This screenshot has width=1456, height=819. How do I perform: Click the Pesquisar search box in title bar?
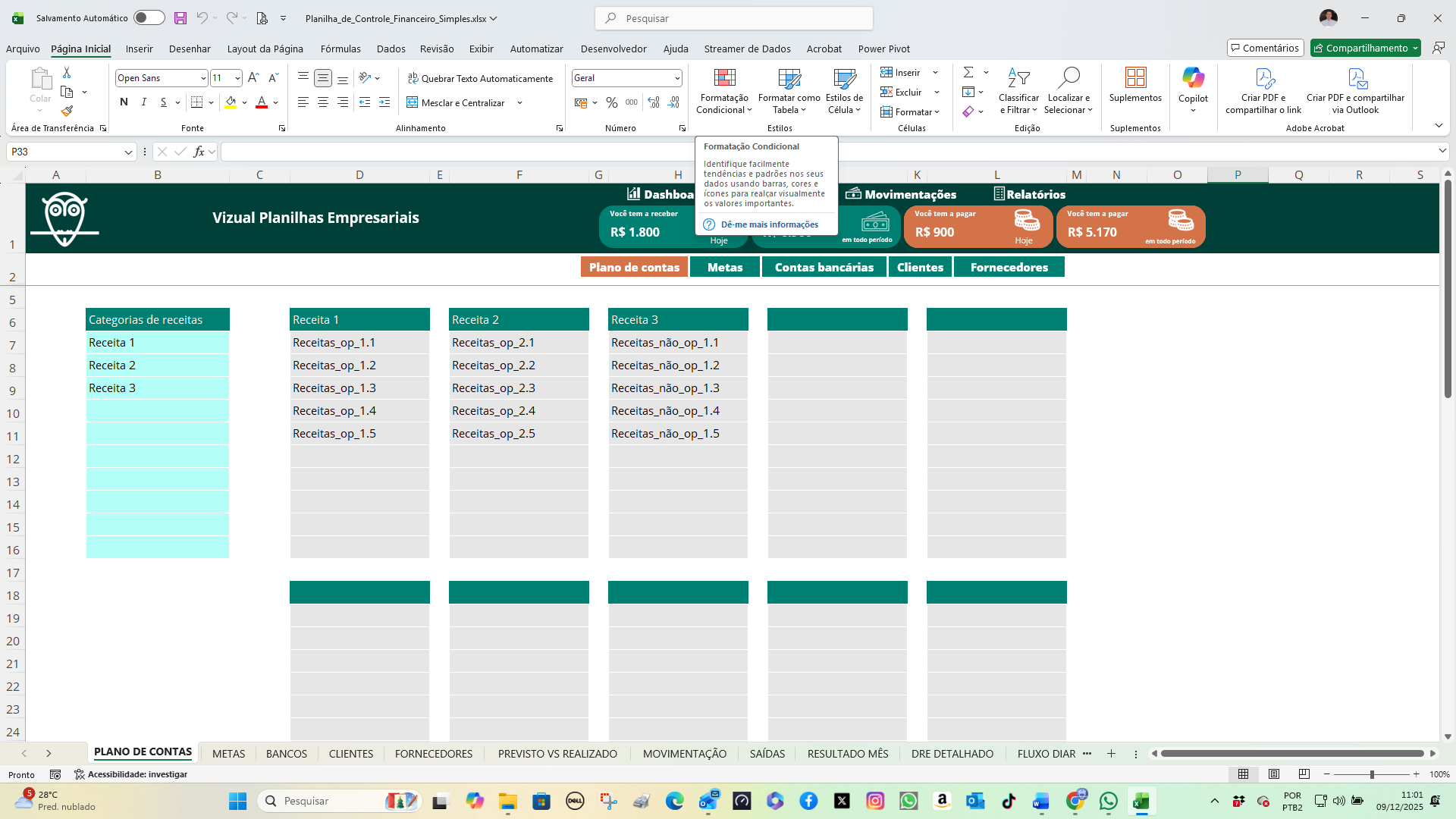pos(734,18)
